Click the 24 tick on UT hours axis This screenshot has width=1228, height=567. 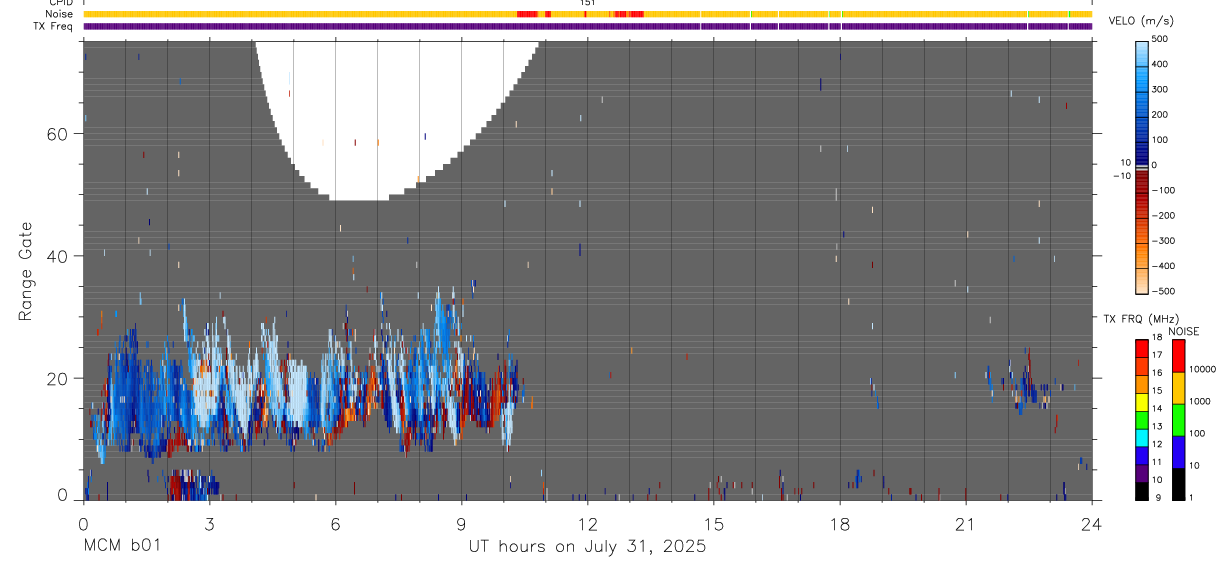click(x=1092, y=523)
